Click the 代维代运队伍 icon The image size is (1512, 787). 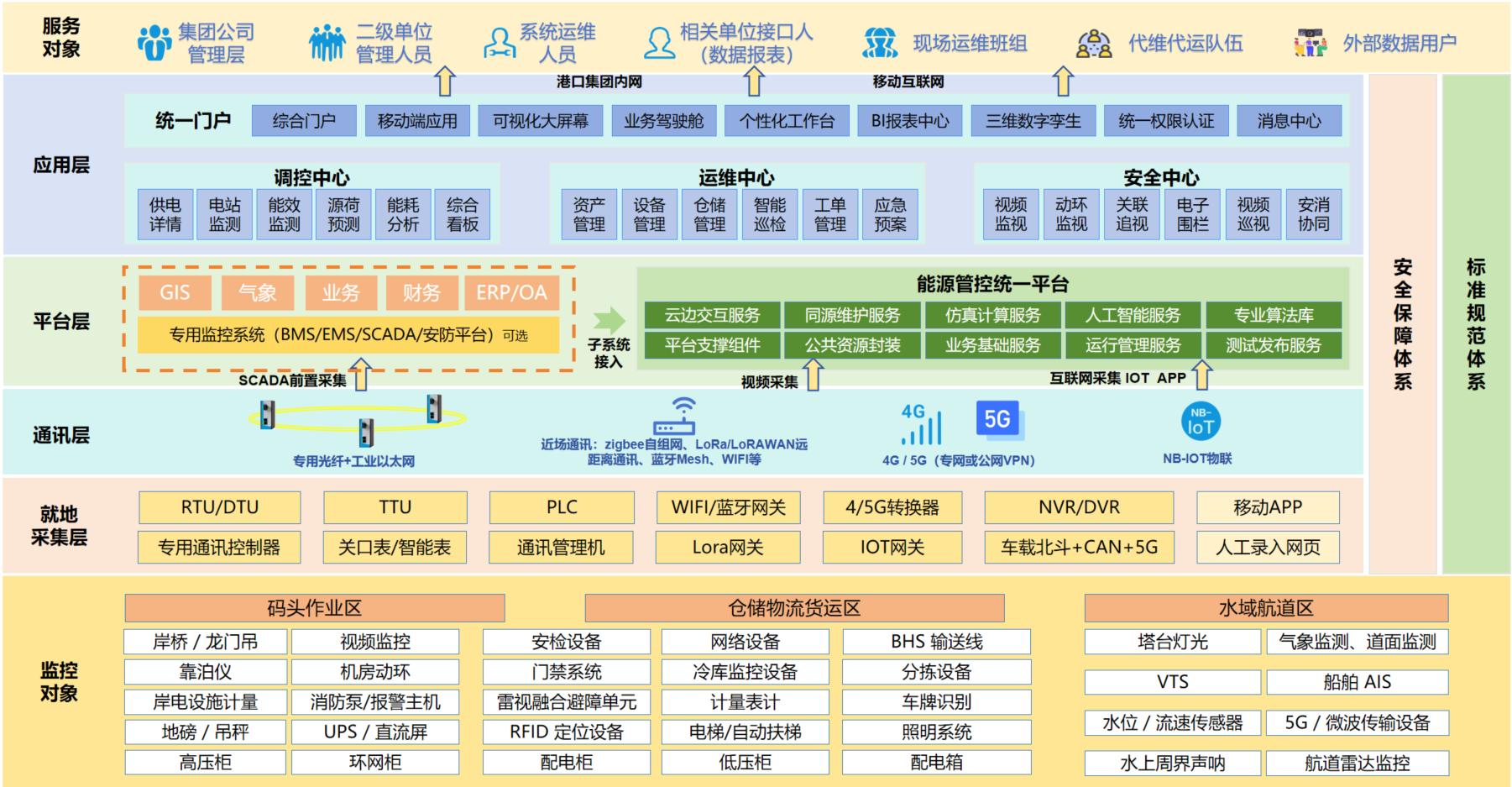[1094, 43]
